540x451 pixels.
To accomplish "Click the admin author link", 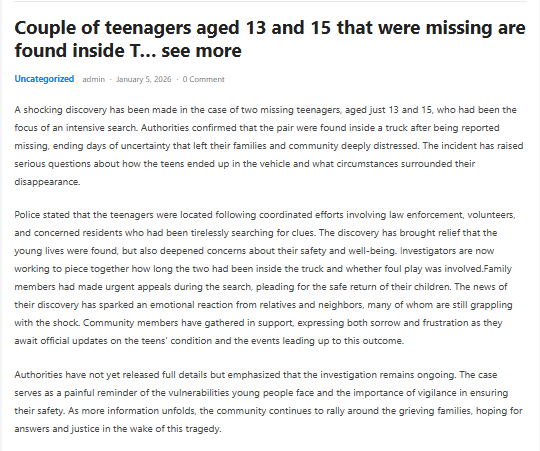I will tap(93, 79).
